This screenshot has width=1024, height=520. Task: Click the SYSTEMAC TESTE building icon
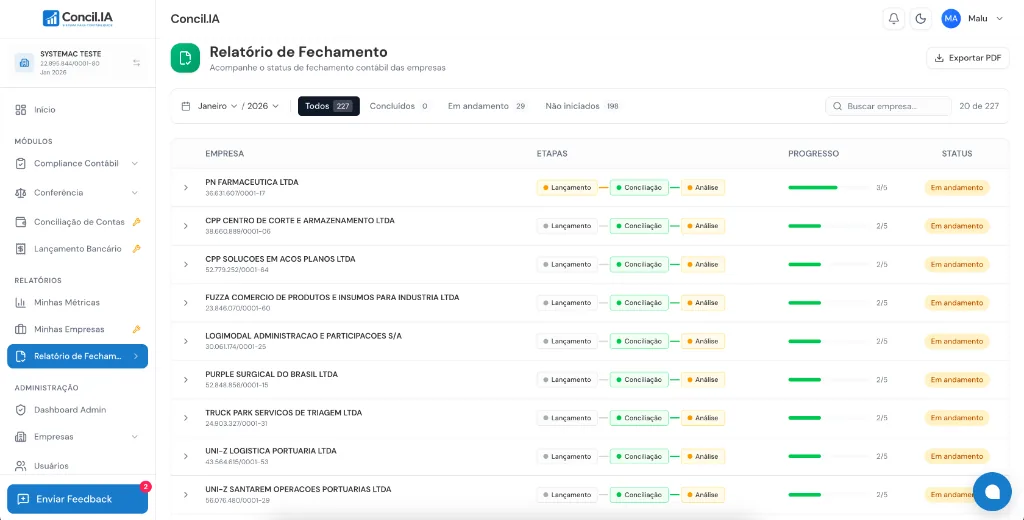24,63
